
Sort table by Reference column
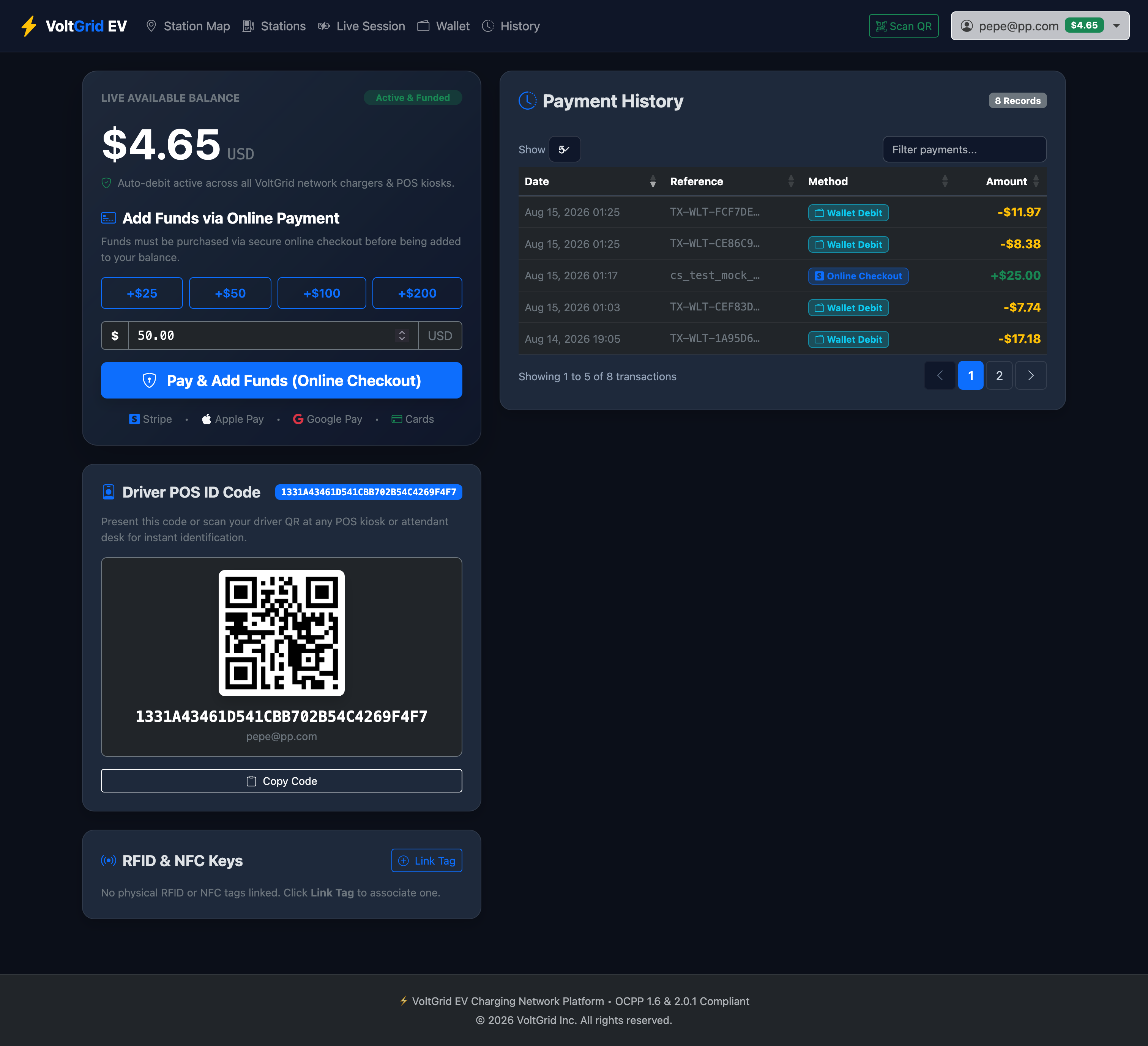733,181
